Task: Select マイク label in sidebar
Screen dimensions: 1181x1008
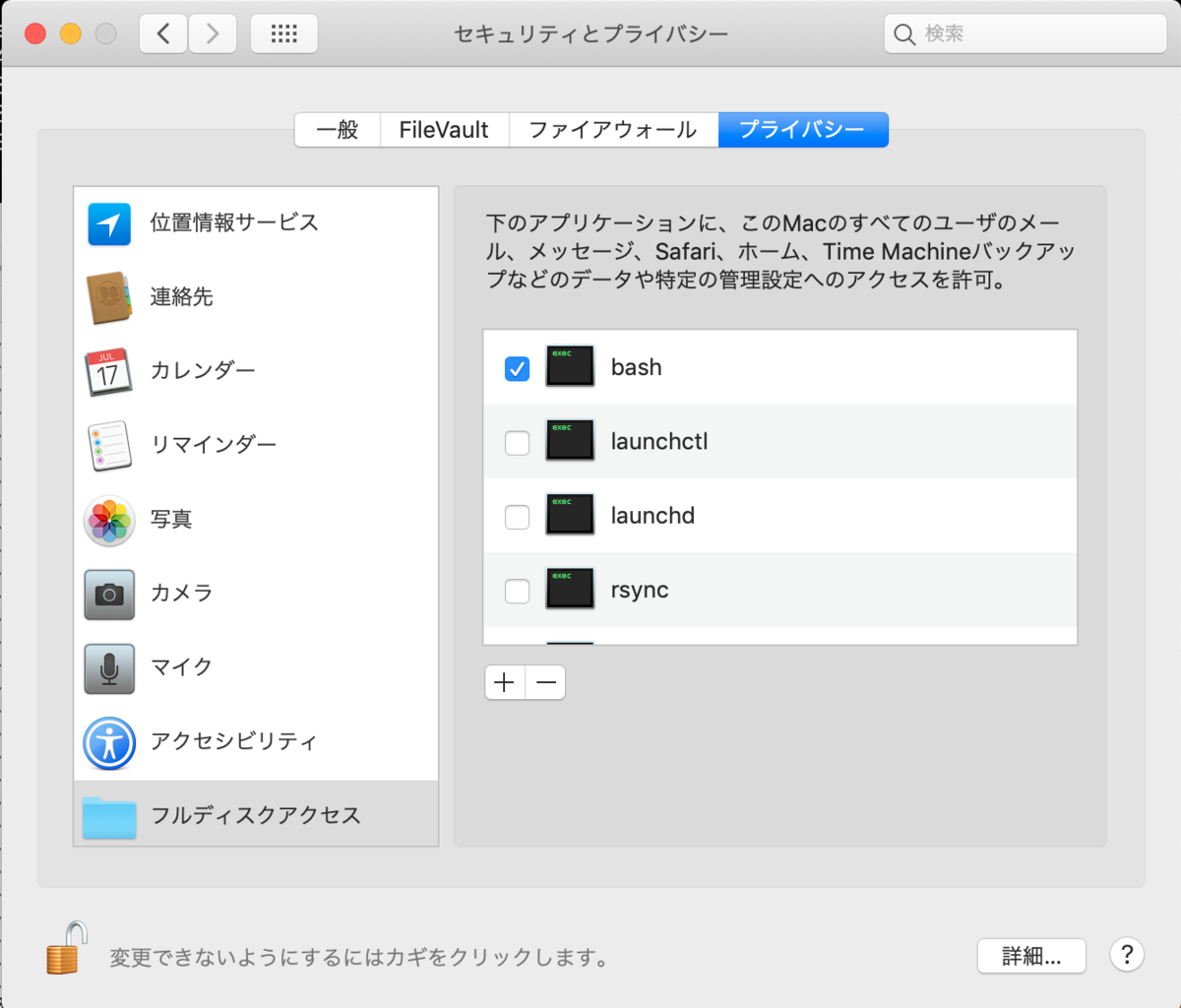Action: click(x=181, y=667)
